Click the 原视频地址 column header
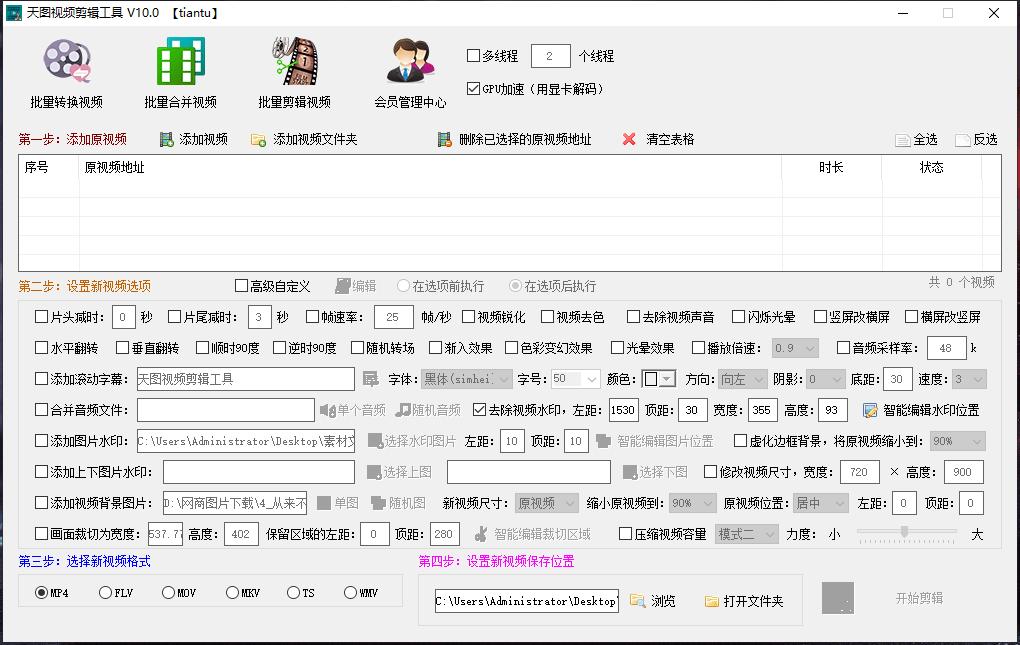The height and width of the screenshot is (645, 1020). [430, 167]
